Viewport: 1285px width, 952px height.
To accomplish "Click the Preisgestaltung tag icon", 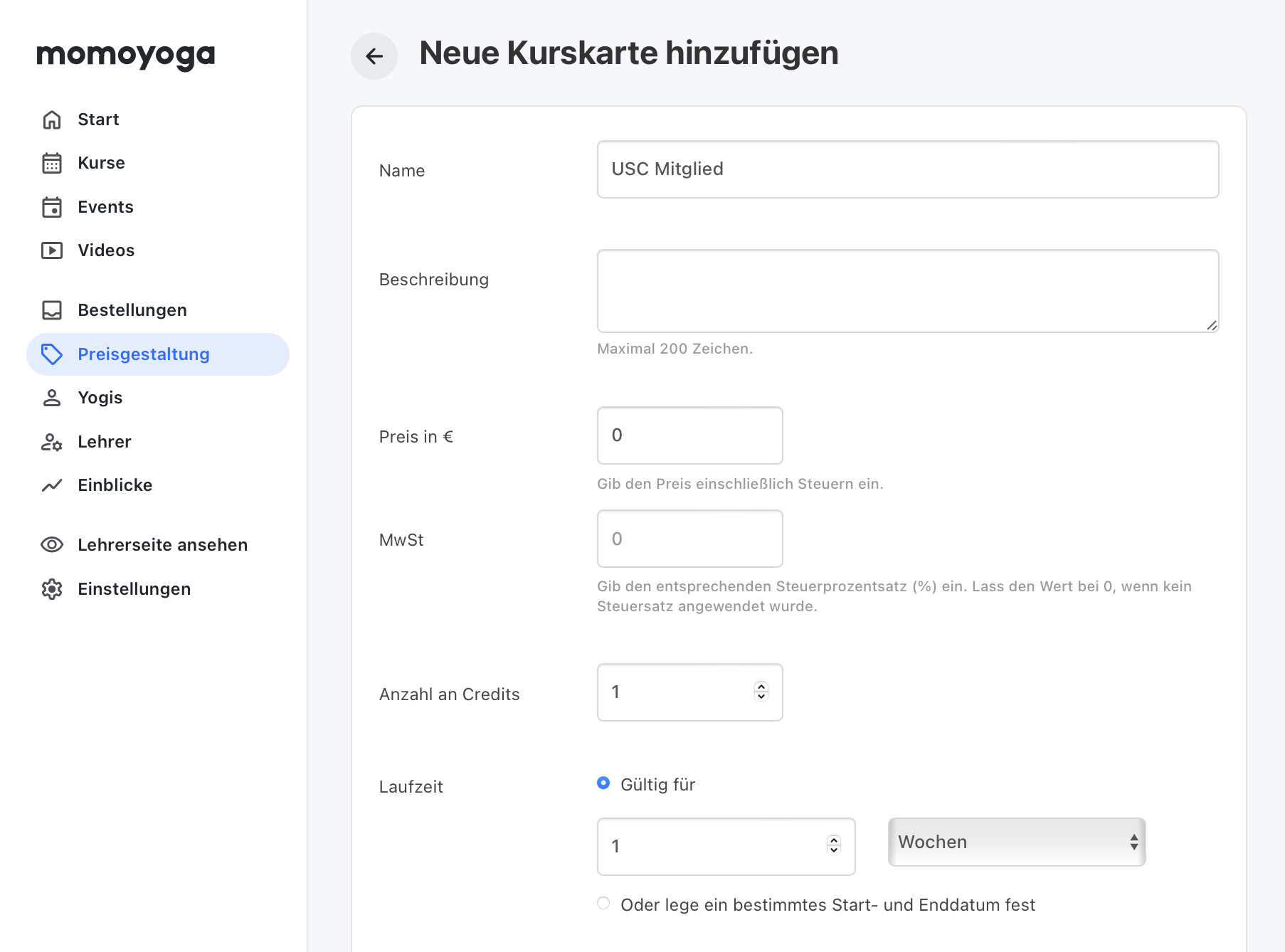I will 52,354.
